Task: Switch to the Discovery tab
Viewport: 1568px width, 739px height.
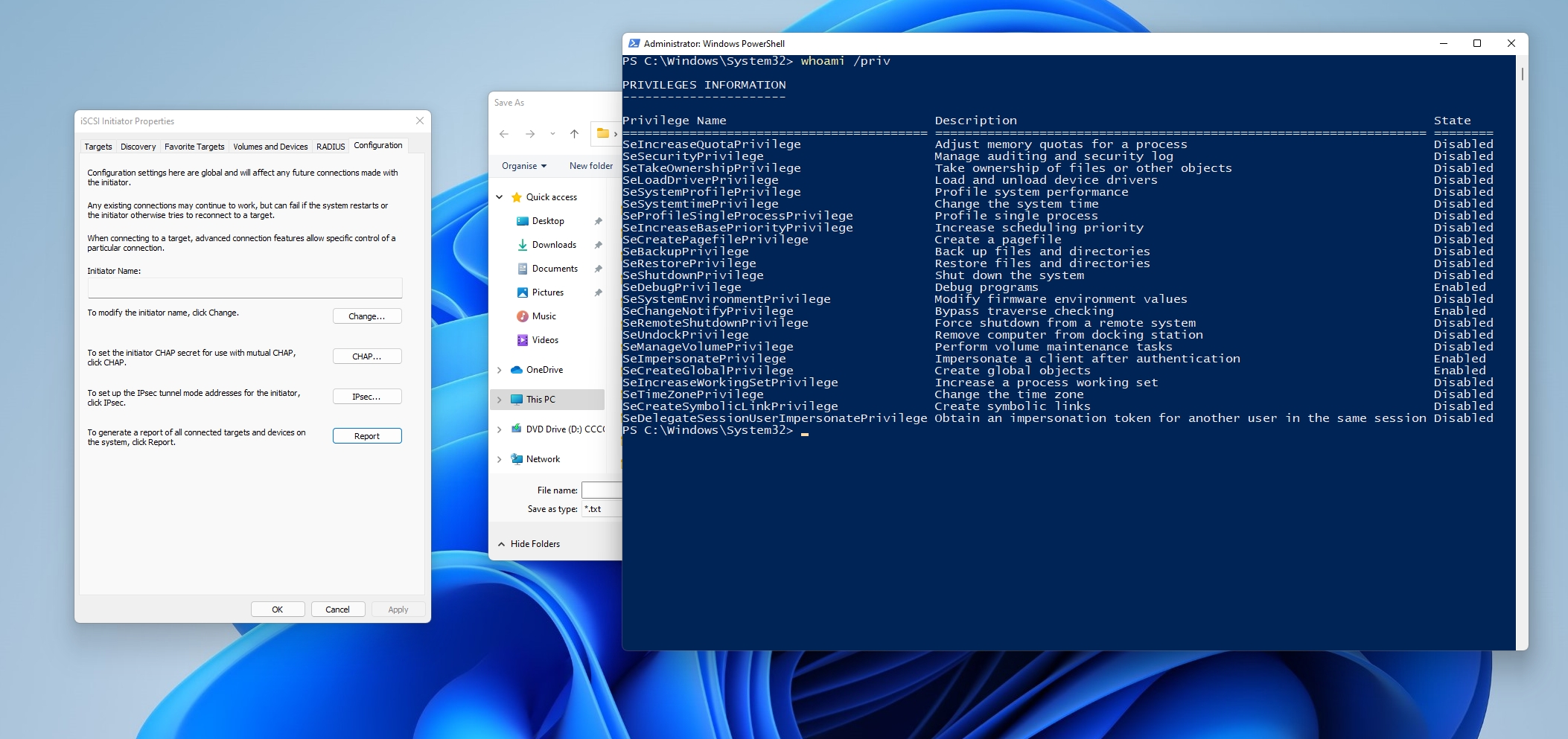Action: (x=138, y=147)
